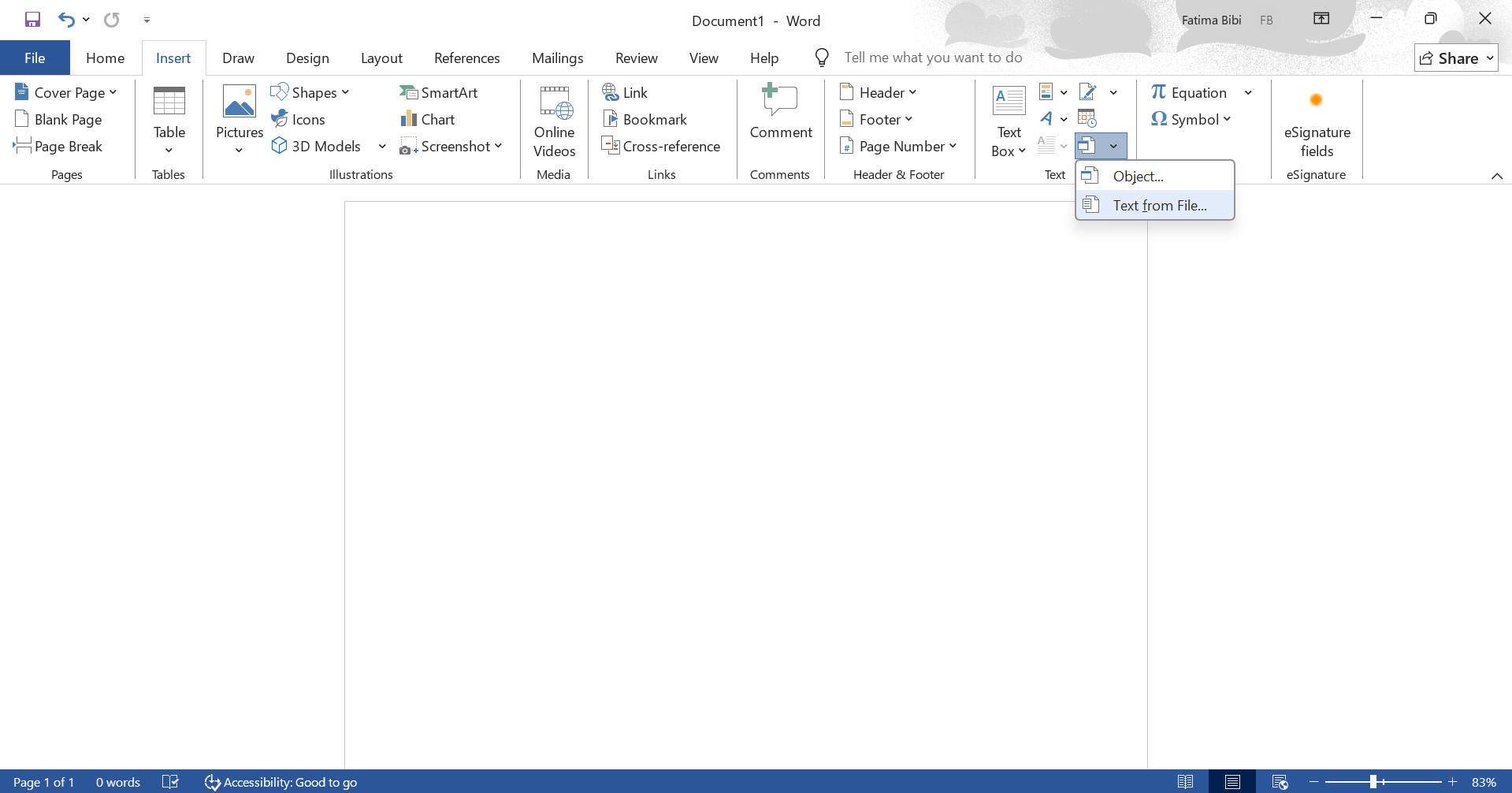Open the Share button
Image resolution: width=1512 pixels, height=793 pixels.
tap(1456, 58)
